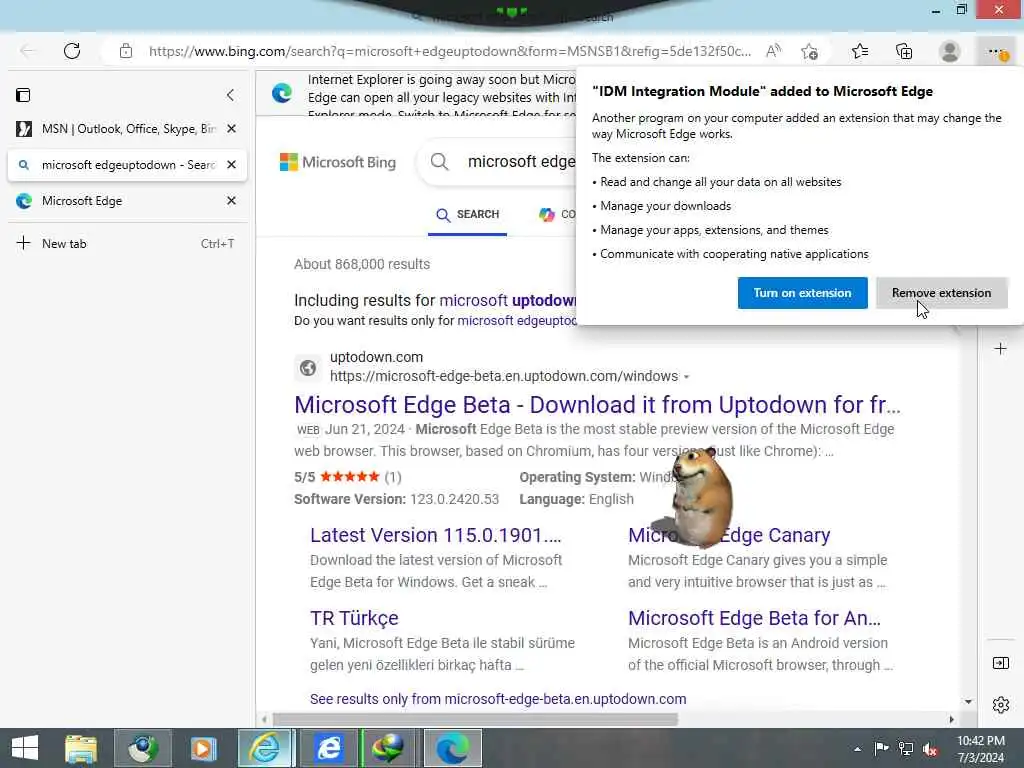Open Microsoft Edge Beta for Android link
This screenshot has height=768, width=1024.
754,618
